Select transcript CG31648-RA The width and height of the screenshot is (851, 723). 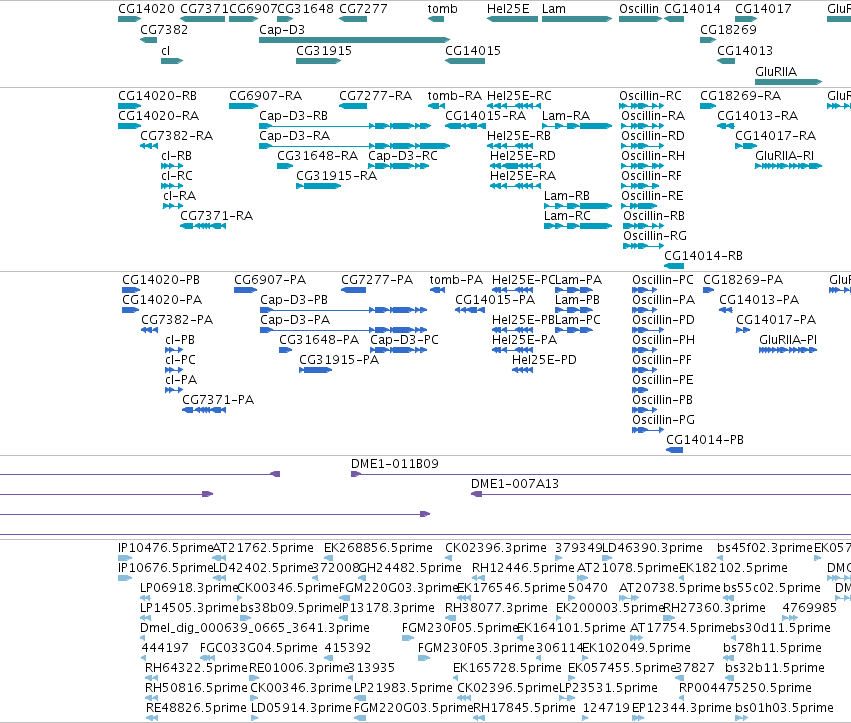285,166
